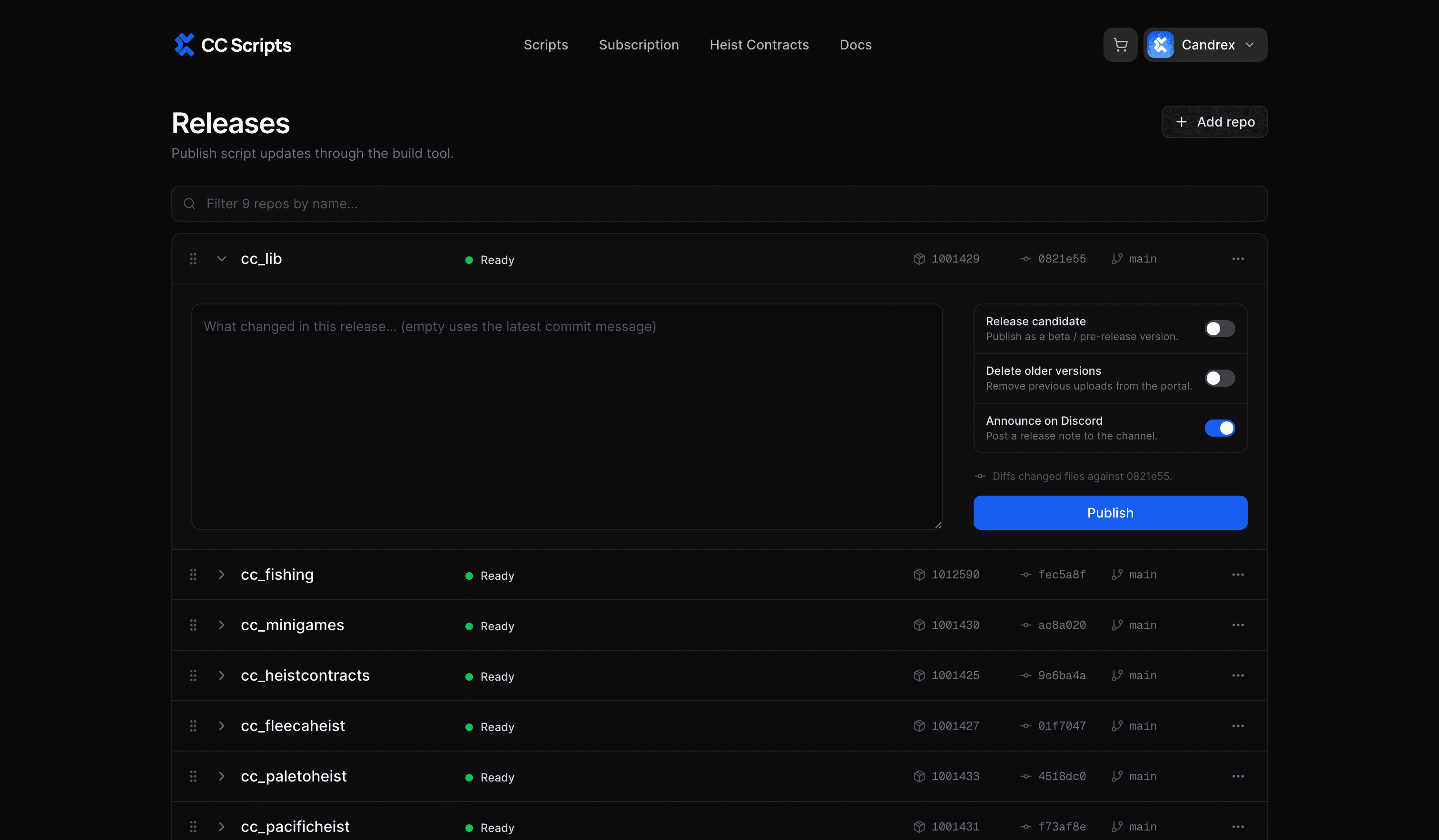Open the cc_minigames more options menu
This screenshot has width=1439, height=840.
[1237, 625]
